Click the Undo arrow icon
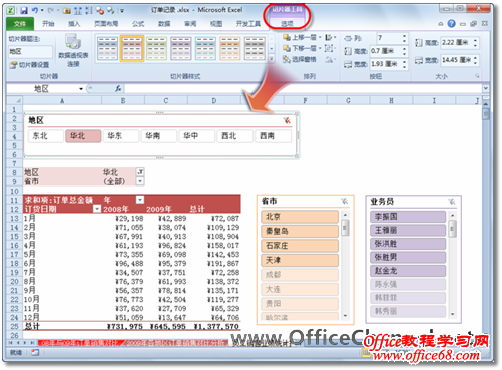Image resolution: width=502 pixels, height=370 pixels. pos(35,11)
